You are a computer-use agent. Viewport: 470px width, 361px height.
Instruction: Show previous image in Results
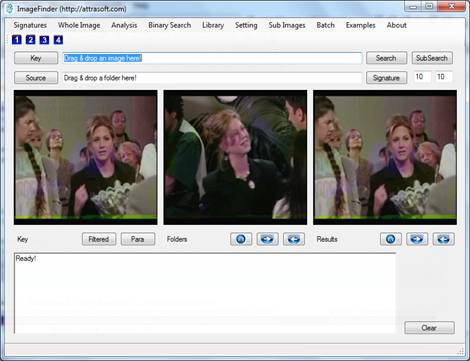coord(444,239)
